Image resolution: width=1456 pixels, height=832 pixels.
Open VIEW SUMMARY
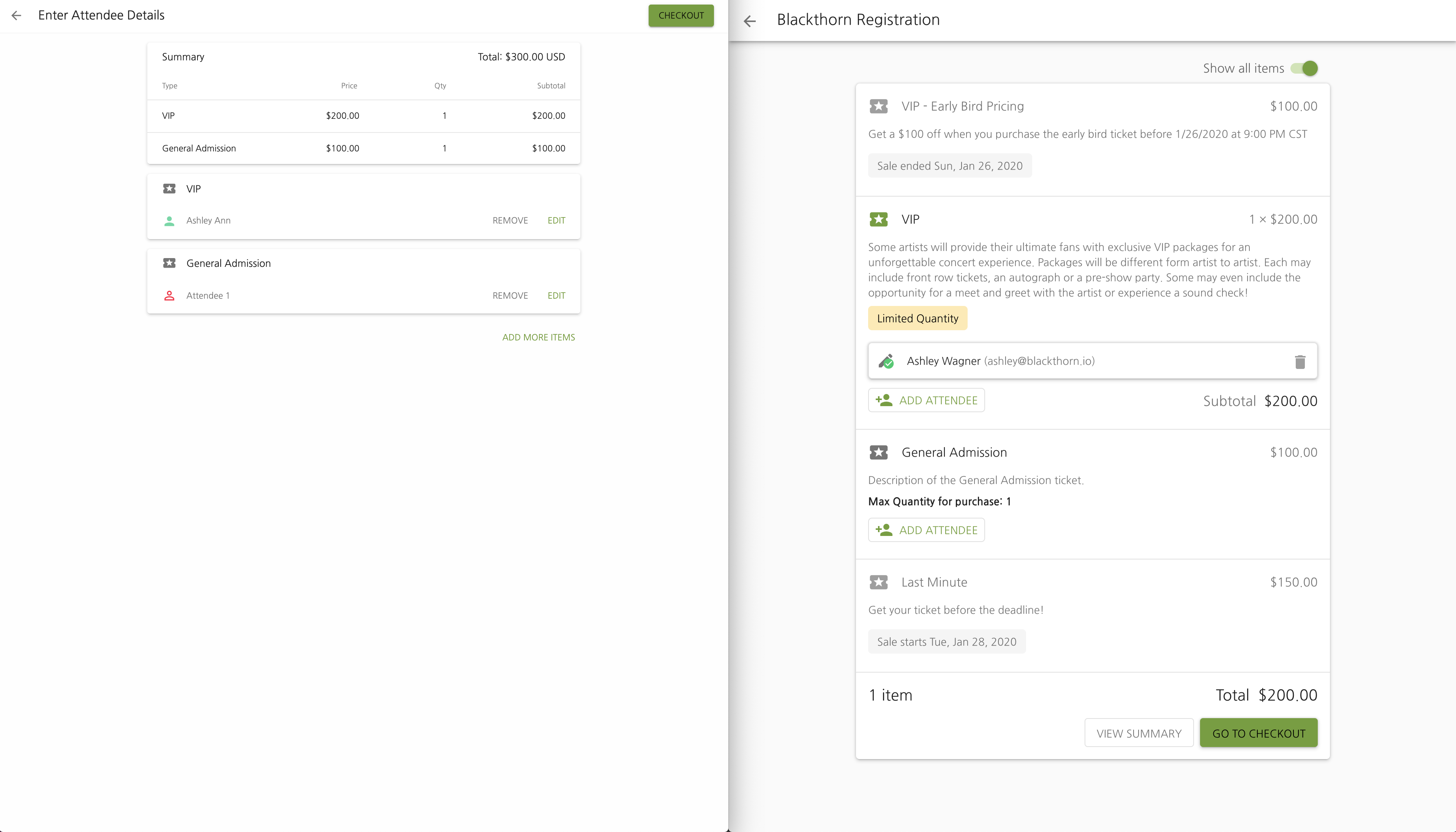[1138, 733]
